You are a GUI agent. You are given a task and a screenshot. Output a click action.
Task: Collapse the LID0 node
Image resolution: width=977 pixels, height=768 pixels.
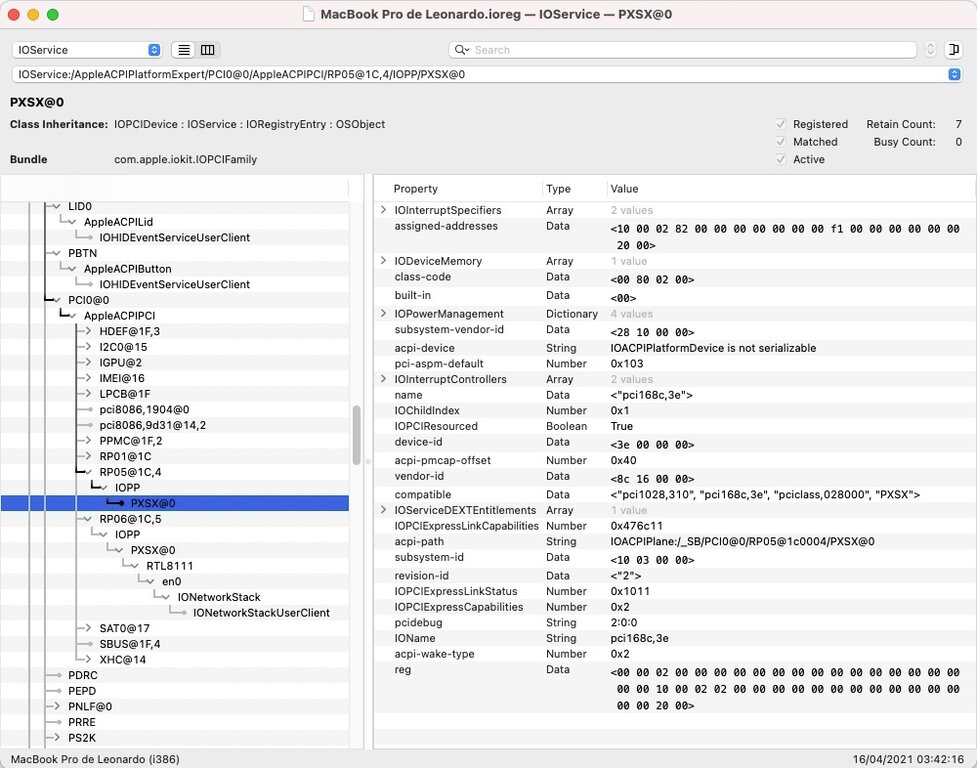pyautogui.click(x=57, y=206)
